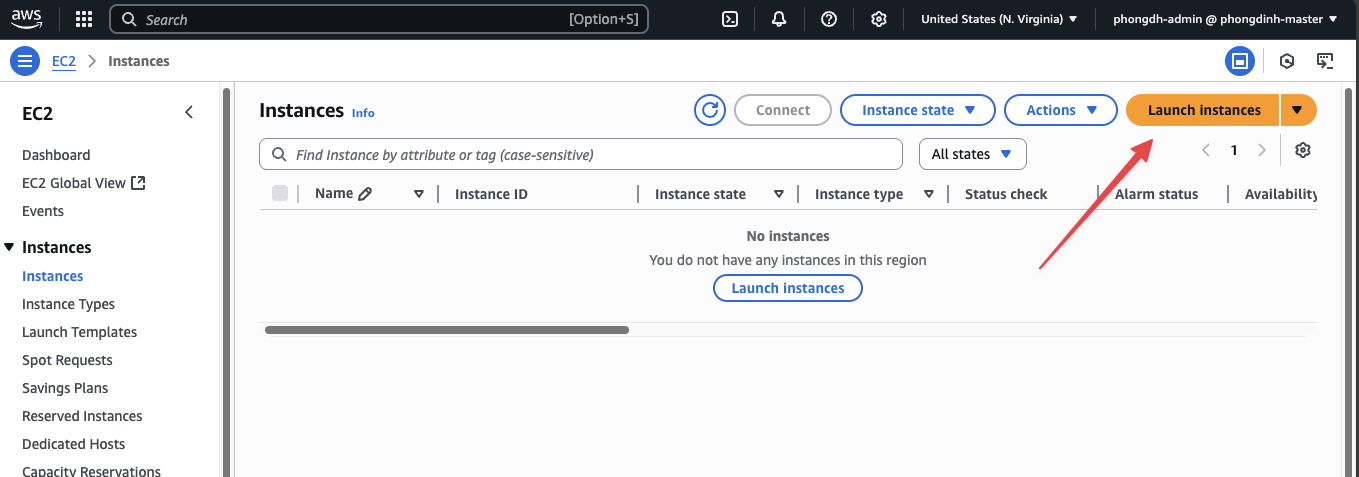This screenshot has width=1359, height=477.
Task: Open the Info link beside Instances
Action: [x=363, y=113]
